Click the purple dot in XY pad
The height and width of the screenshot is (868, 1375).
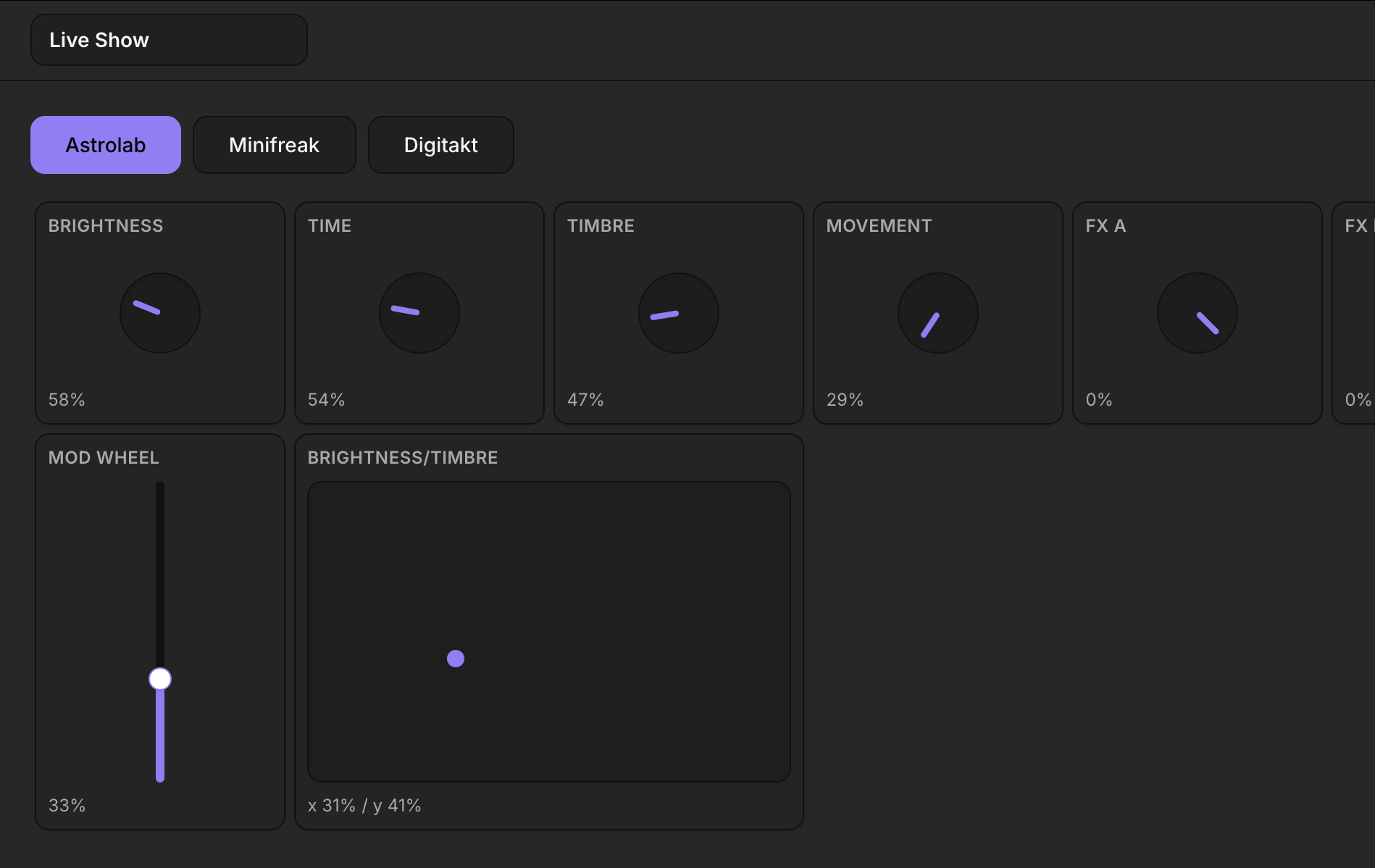coord(456,659)
